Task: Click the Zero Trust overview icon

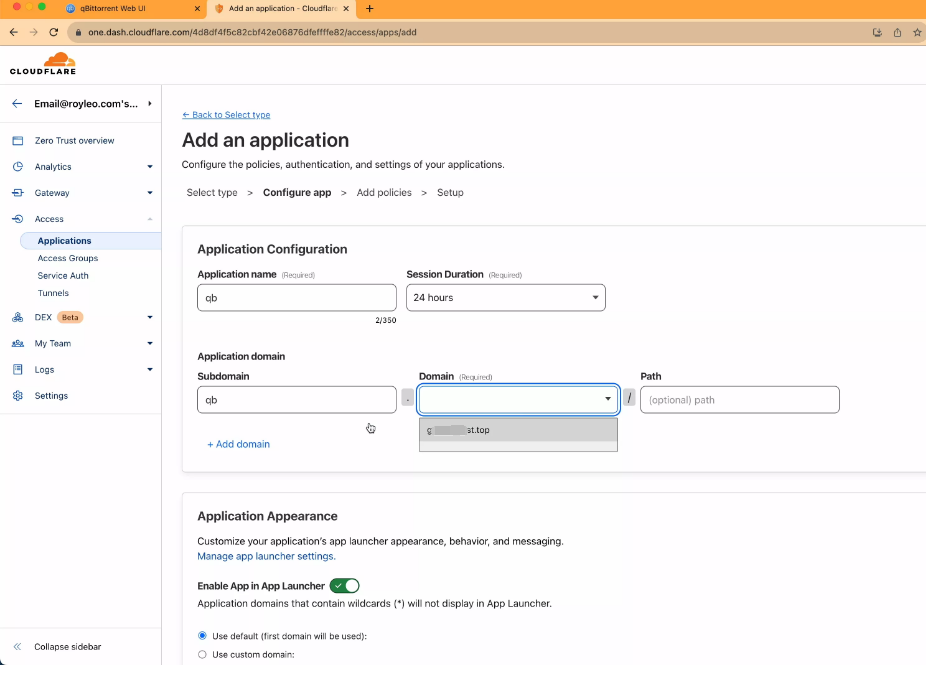Action: pyautogui.click(x=17, y=141)
